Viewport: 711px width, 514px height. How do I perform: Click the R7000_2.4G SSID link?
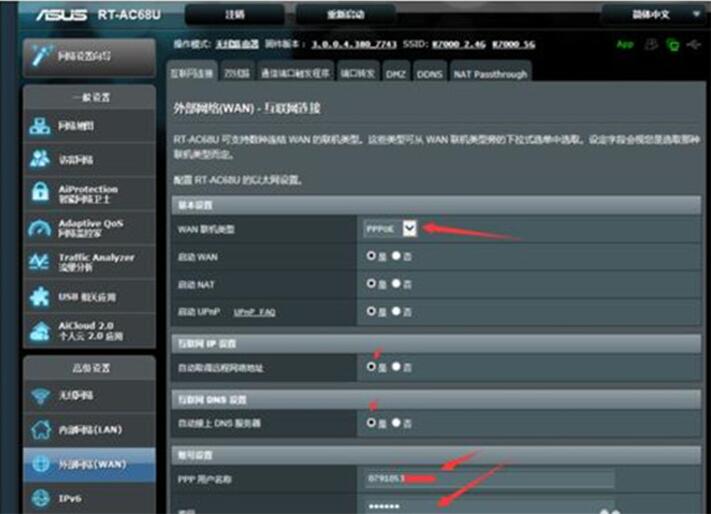(458, 44)
